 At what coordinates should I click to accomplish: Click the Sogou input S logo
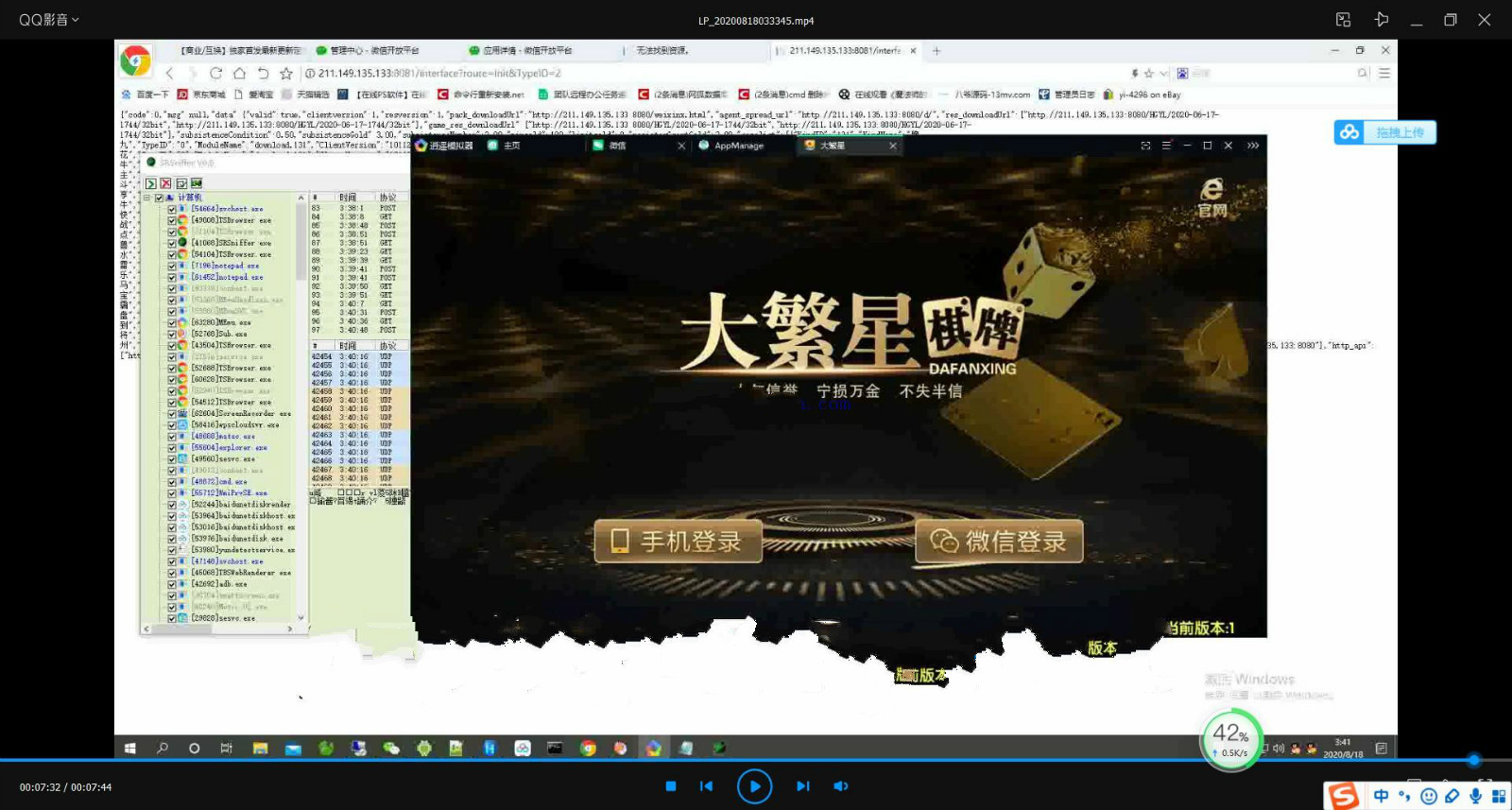click(1343, 796)
